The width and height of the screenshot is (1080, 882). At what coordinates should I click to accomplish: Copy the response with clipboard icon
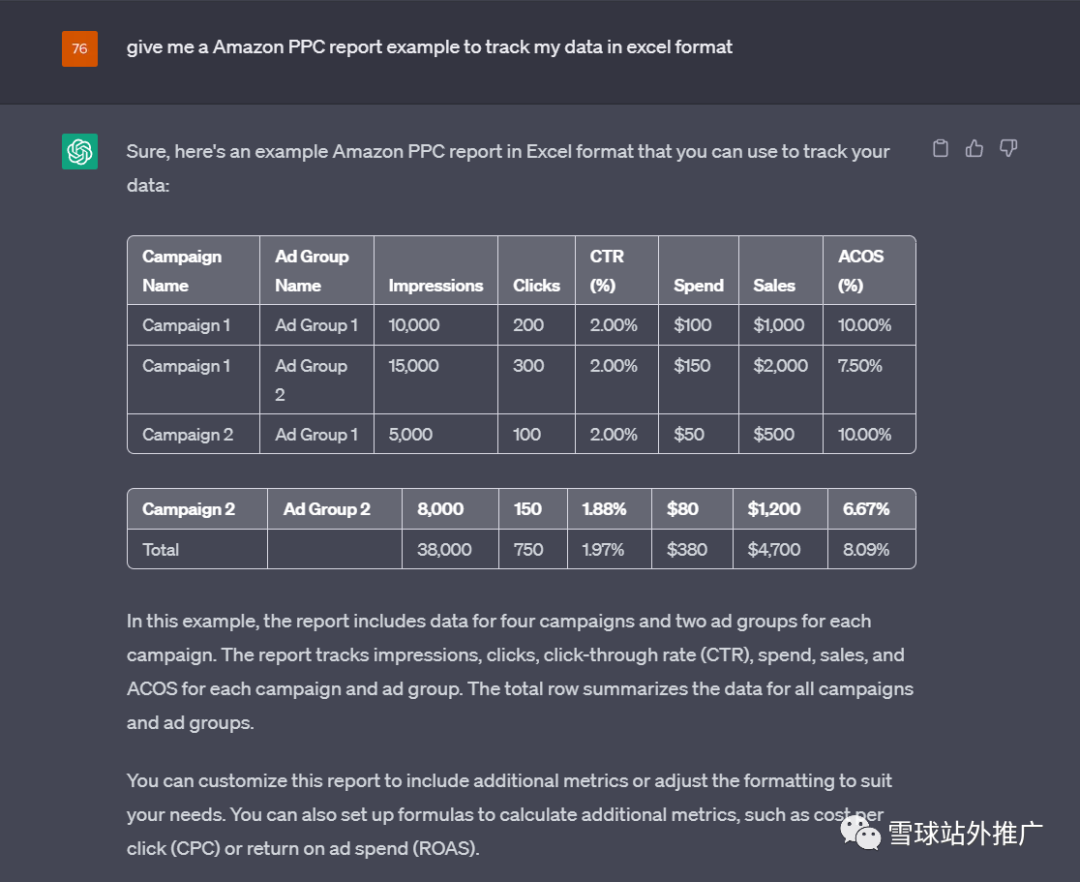pos(940,149)
